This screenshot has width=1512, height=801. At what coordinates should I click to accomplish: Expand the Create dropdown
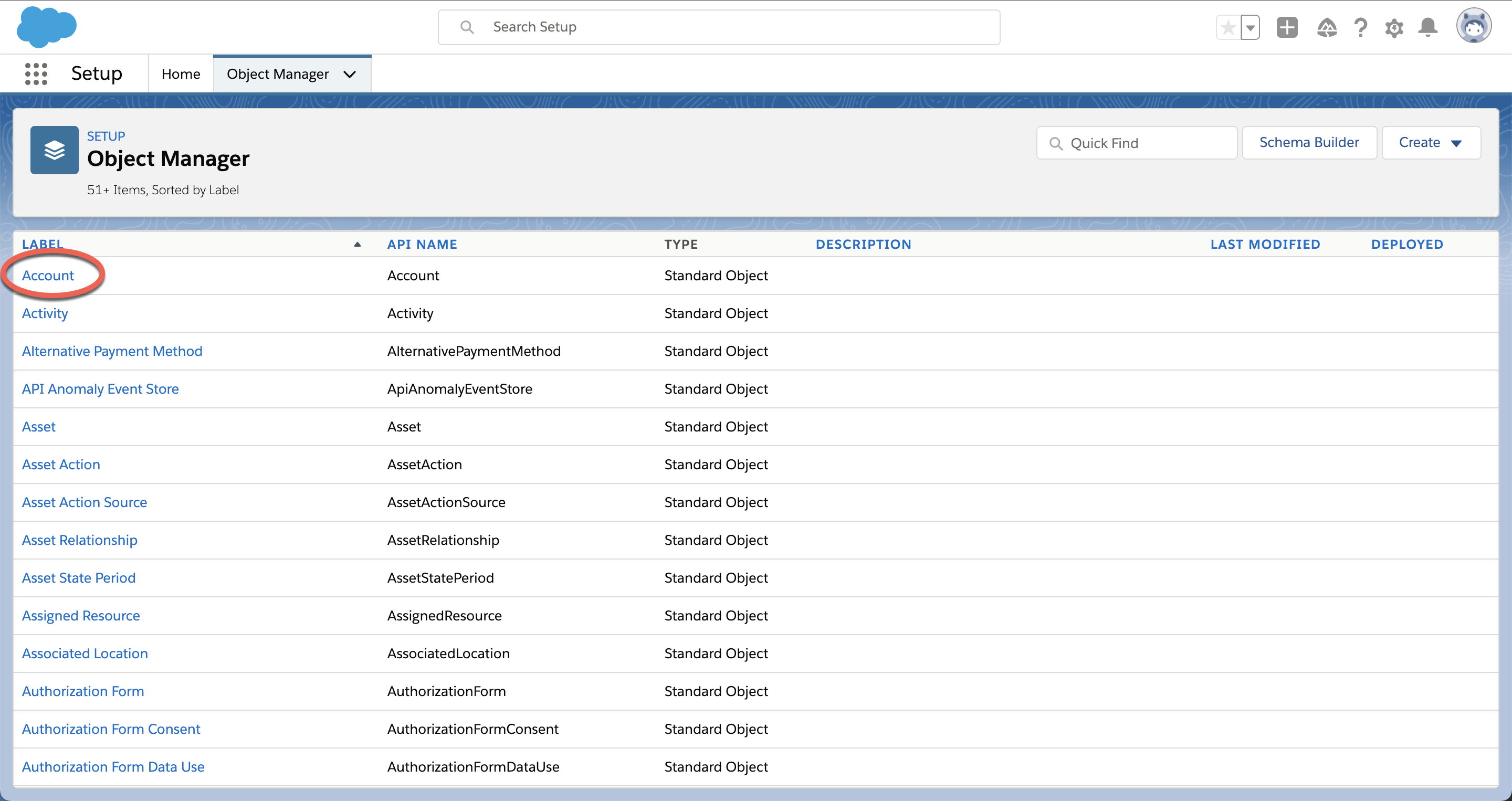(x=1431, y=143)
